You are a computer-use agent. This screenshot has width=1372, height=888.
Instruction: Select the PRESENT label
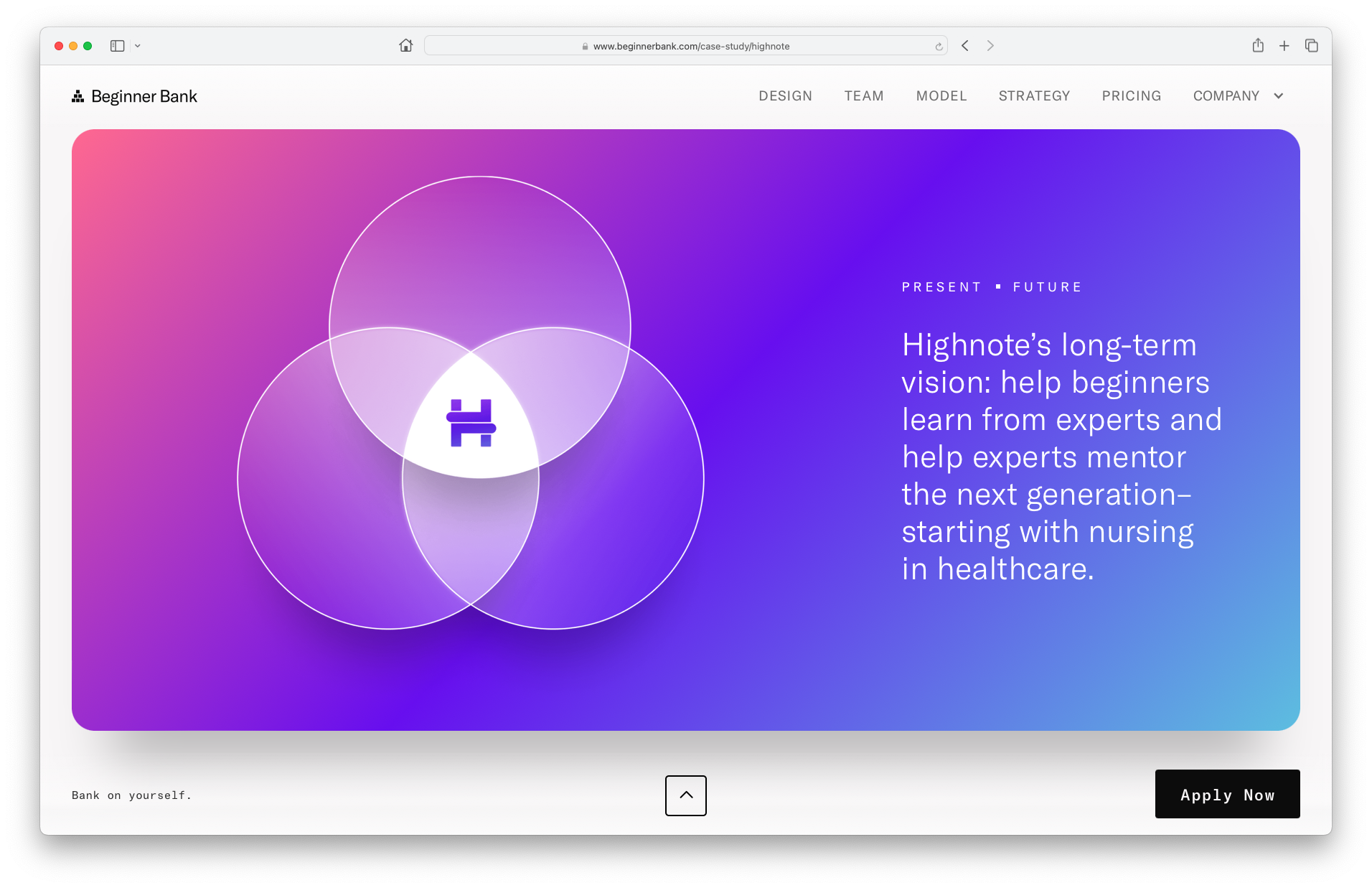pos(941,287)
